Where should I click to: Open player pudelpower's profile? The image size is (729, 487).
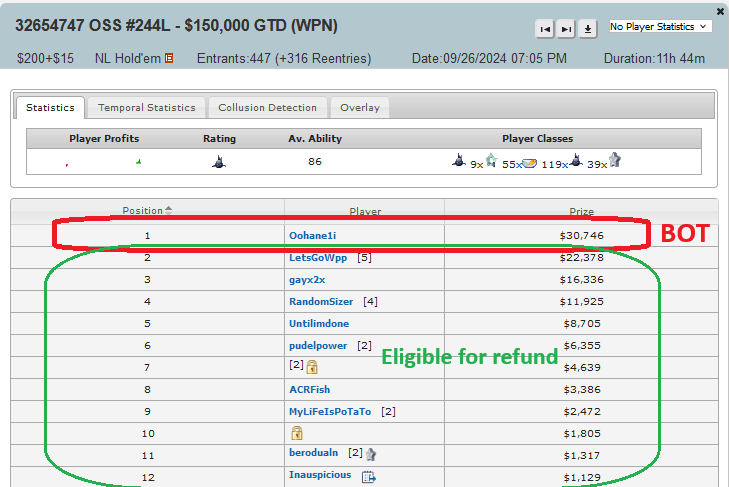pos(318,346)
